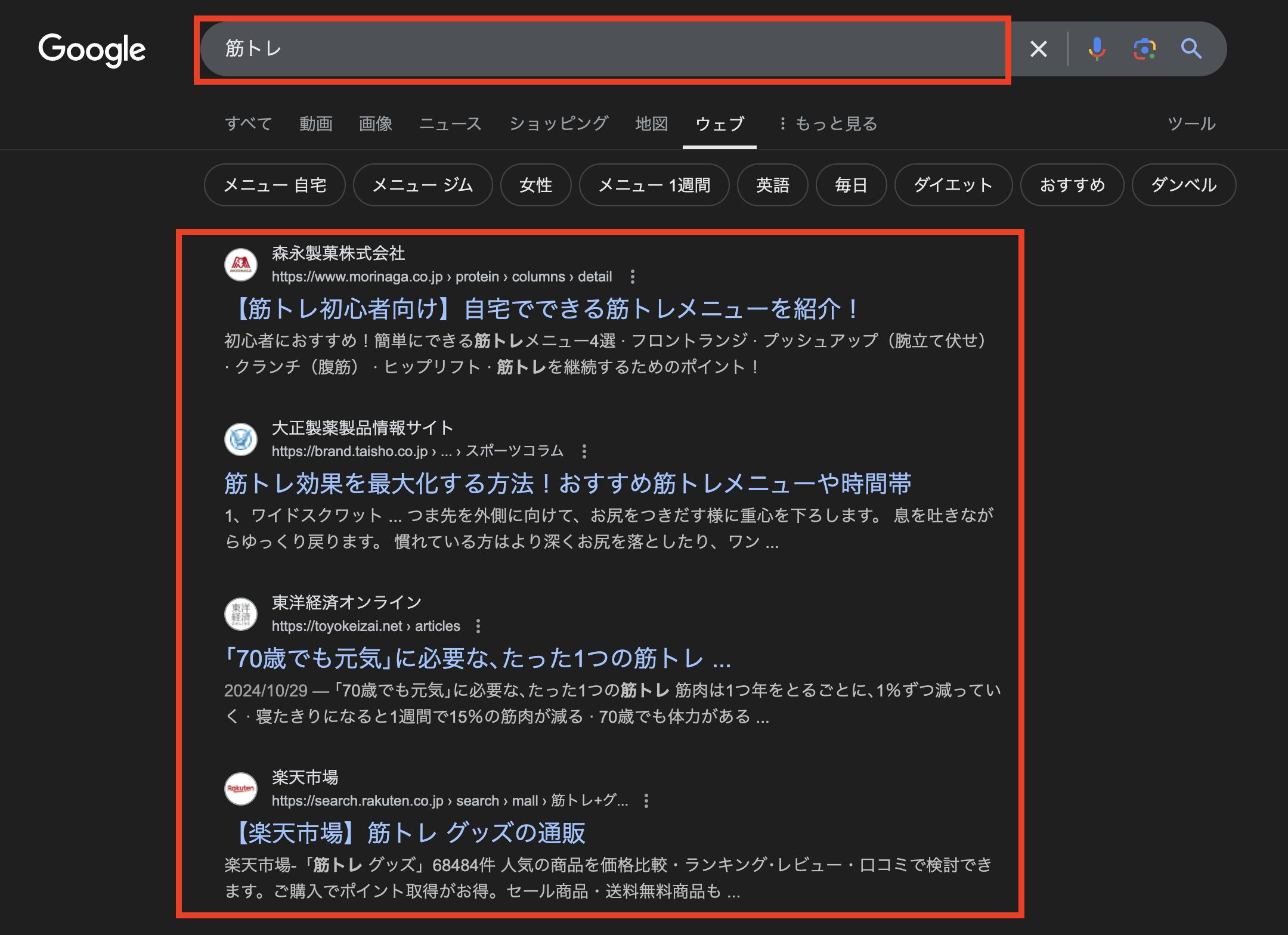The height and width of the screenshot is (935, 1288).
Task: Expand the もっと見る menu
Action: 828,123
